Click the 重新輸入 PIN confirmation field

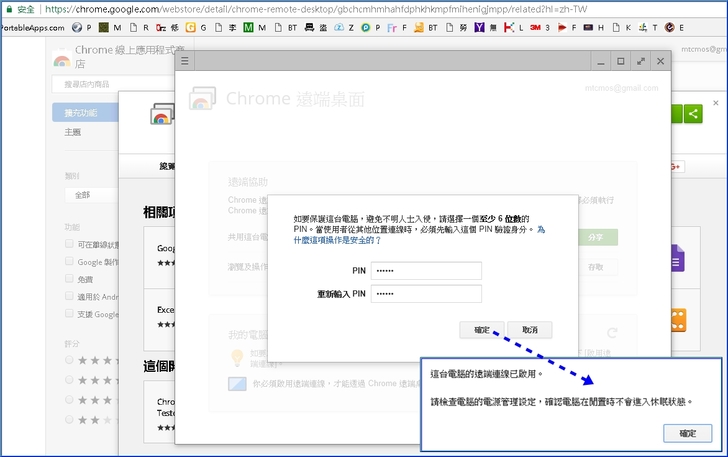coord(426,294)
